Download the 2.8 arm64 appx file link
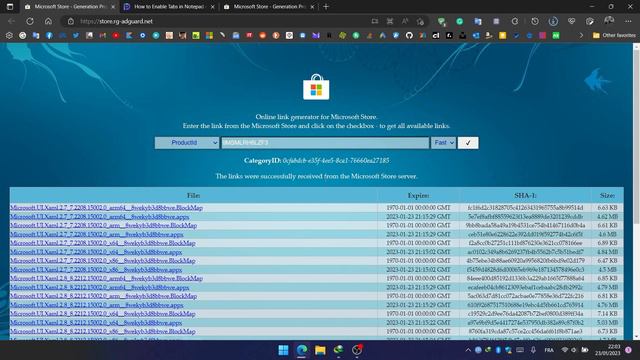The height and width of the screenshot is (360, 640). pyautogui.click(x=100, y=287)
